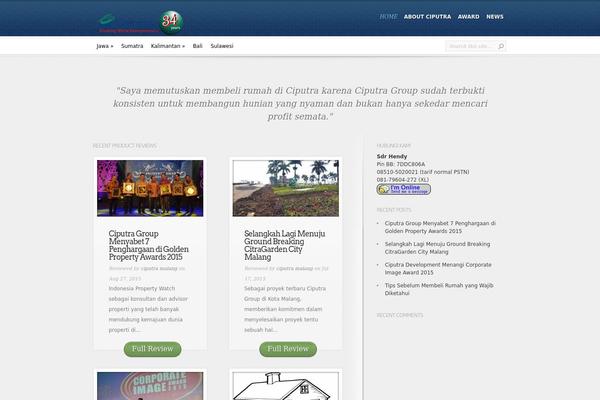Viewport: 600px width, 400px height.
Task: Open the Corporate Image 2015 thumbnail
Action: click(150, 386)
